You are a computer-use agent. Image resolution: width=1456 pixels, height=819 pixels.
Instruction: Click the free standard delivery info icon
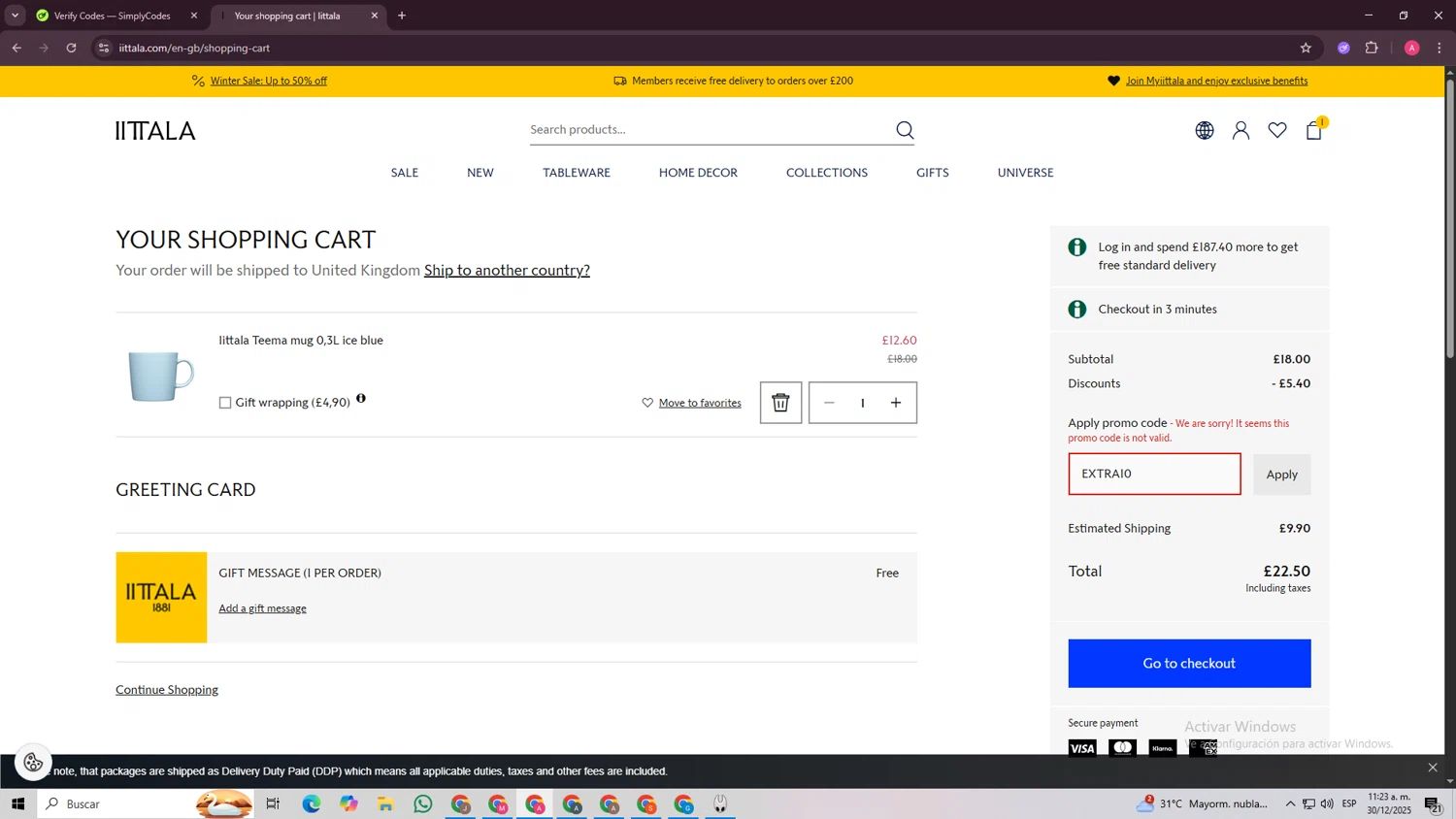1077,247
